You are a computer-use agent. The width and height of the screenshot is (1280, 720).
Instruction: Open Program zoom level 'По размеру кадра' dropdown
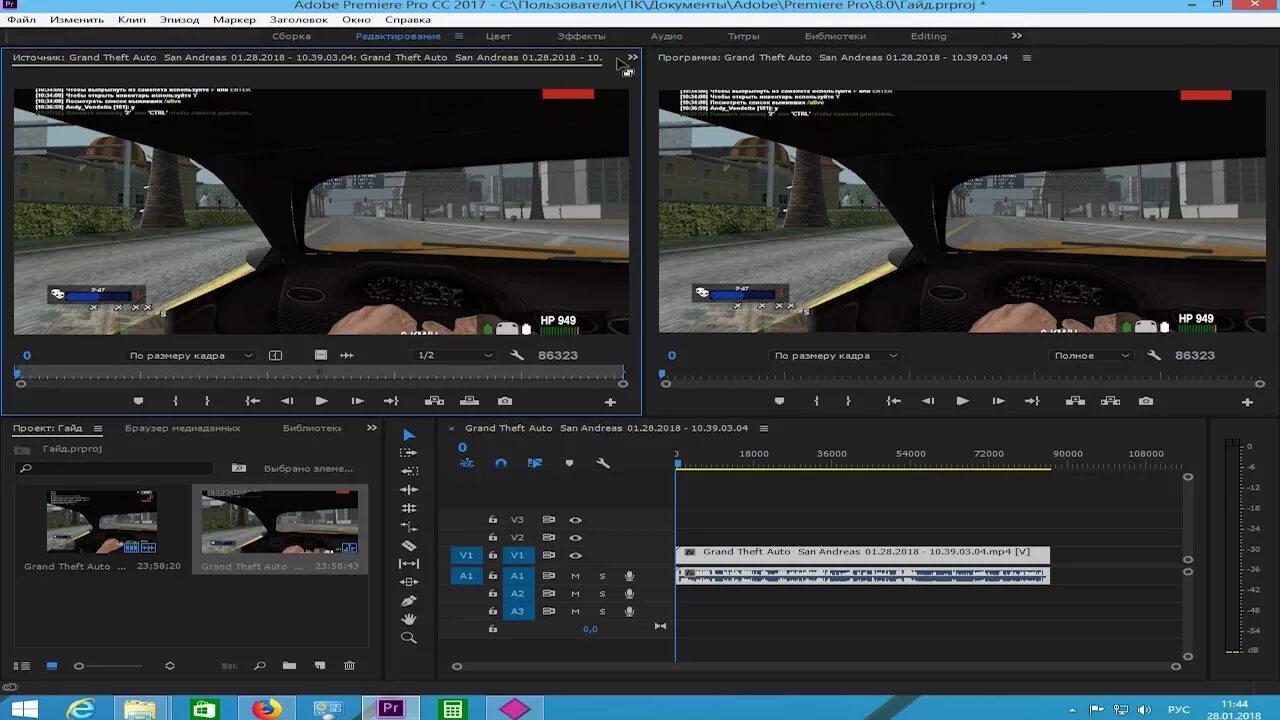click(836, 355)
